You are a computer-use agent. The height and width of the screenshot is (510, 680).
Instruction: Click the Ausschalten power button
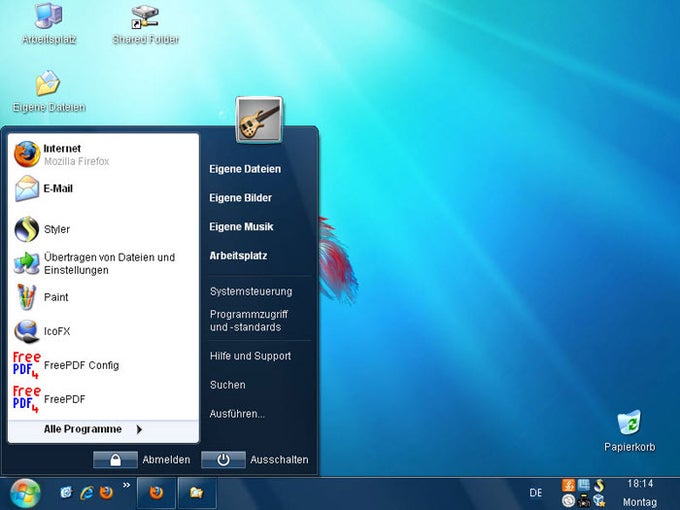pyautogui.click(x=223, y=460)
